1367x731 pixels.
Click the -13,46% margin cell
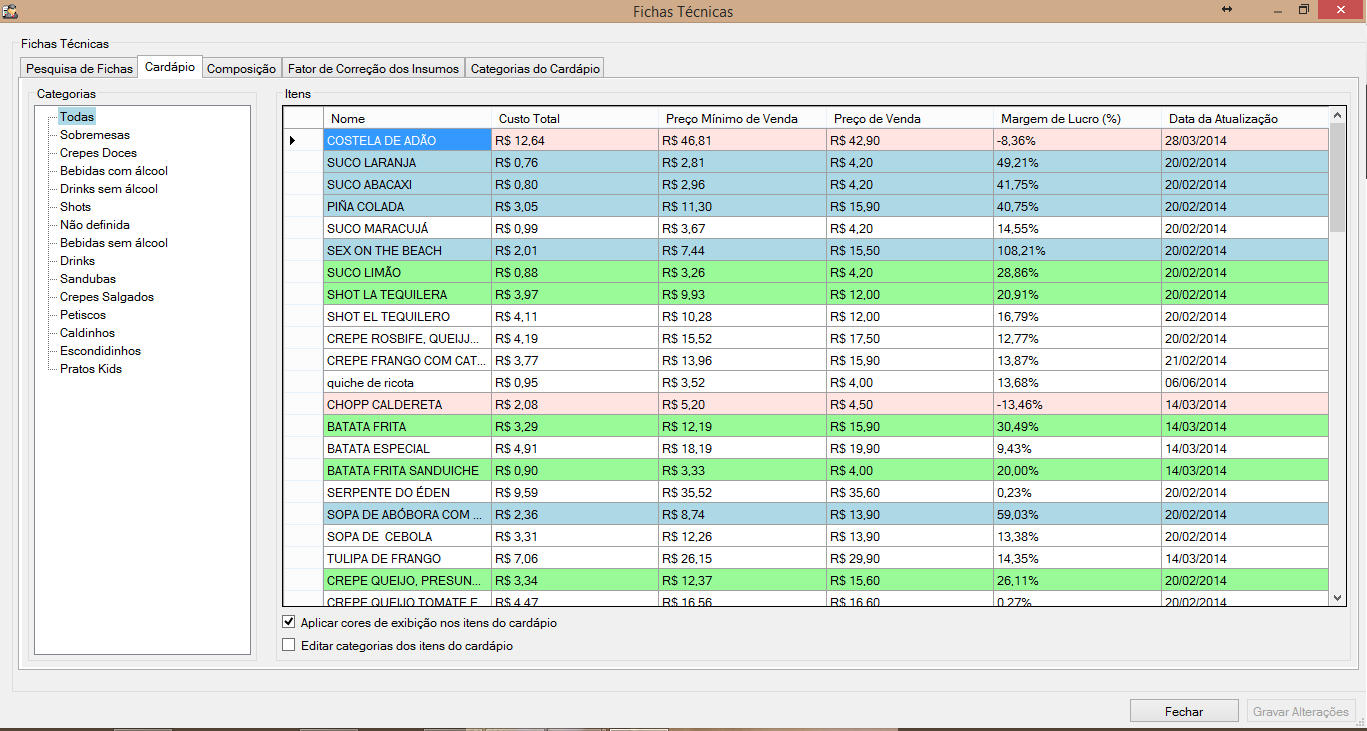1077,405
